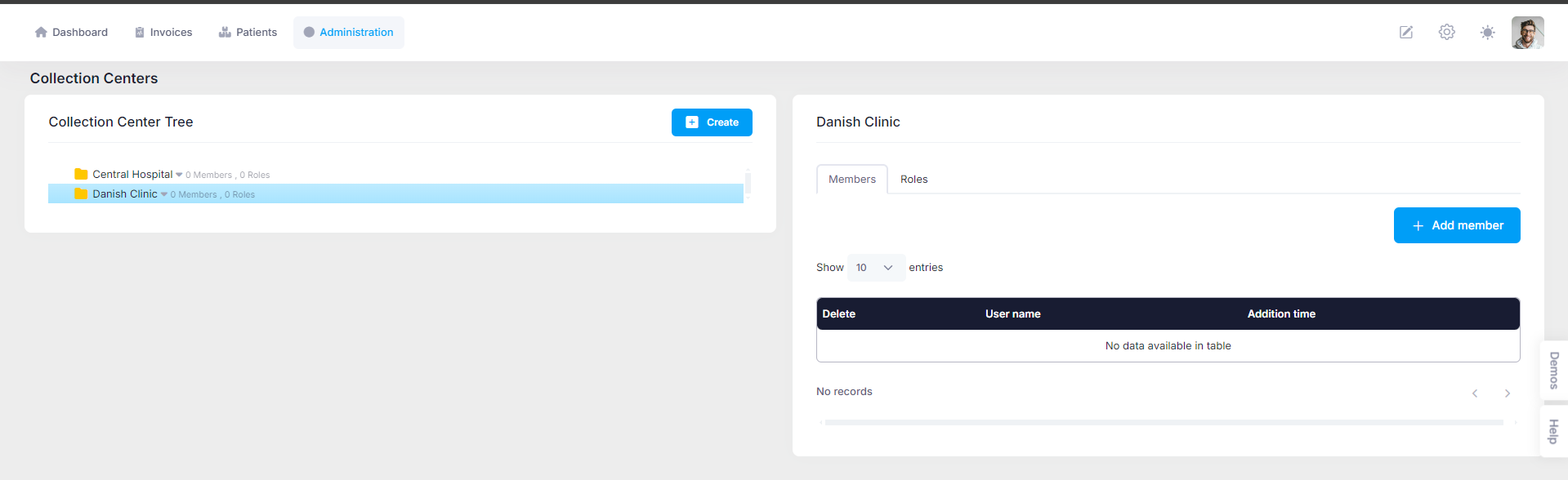
Task: Expand the Central Hospital dropdown caret
Action: click(x=179, y=175)
